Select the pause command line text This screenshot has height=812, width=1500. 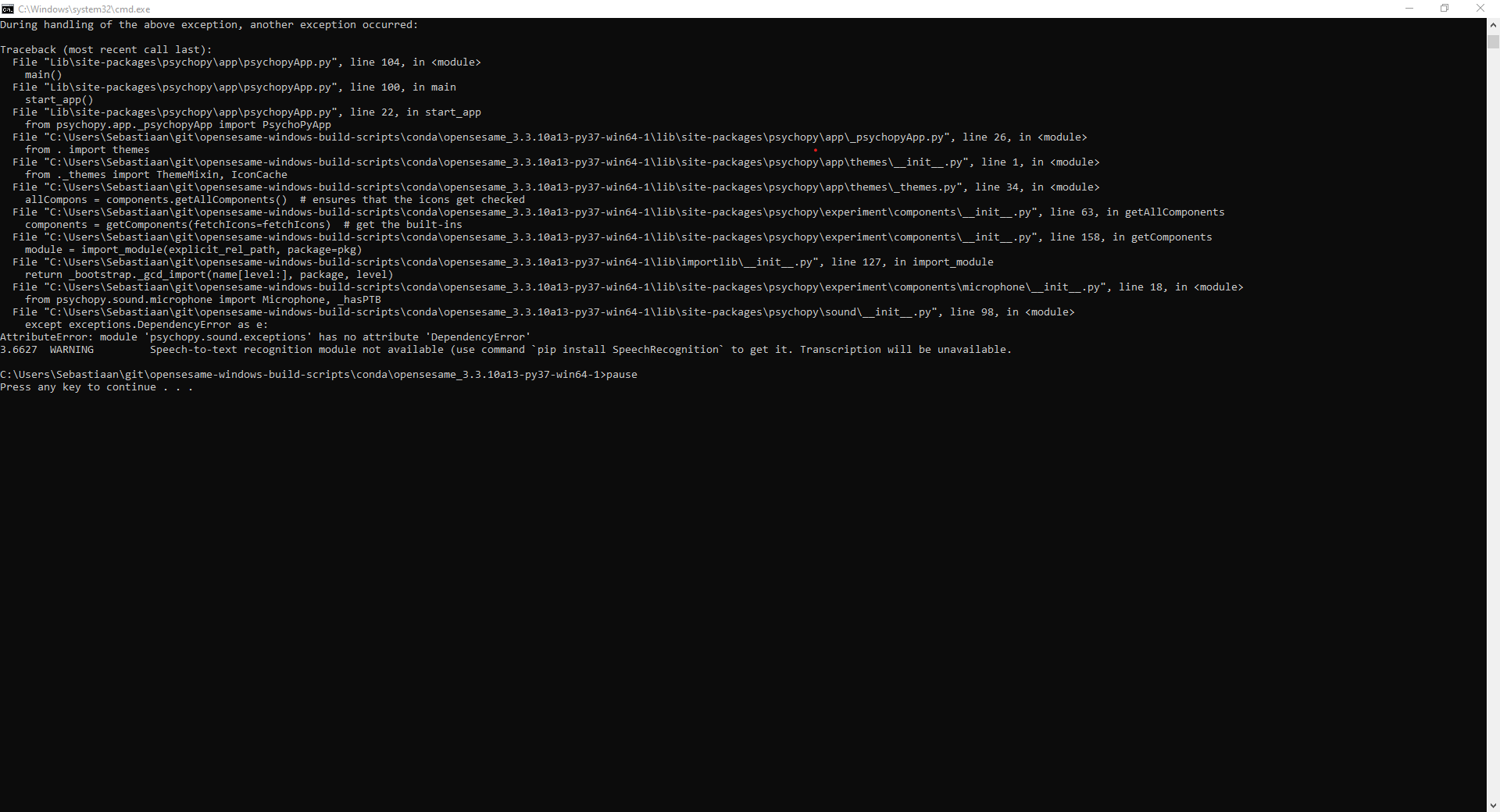tap(319, 374)
